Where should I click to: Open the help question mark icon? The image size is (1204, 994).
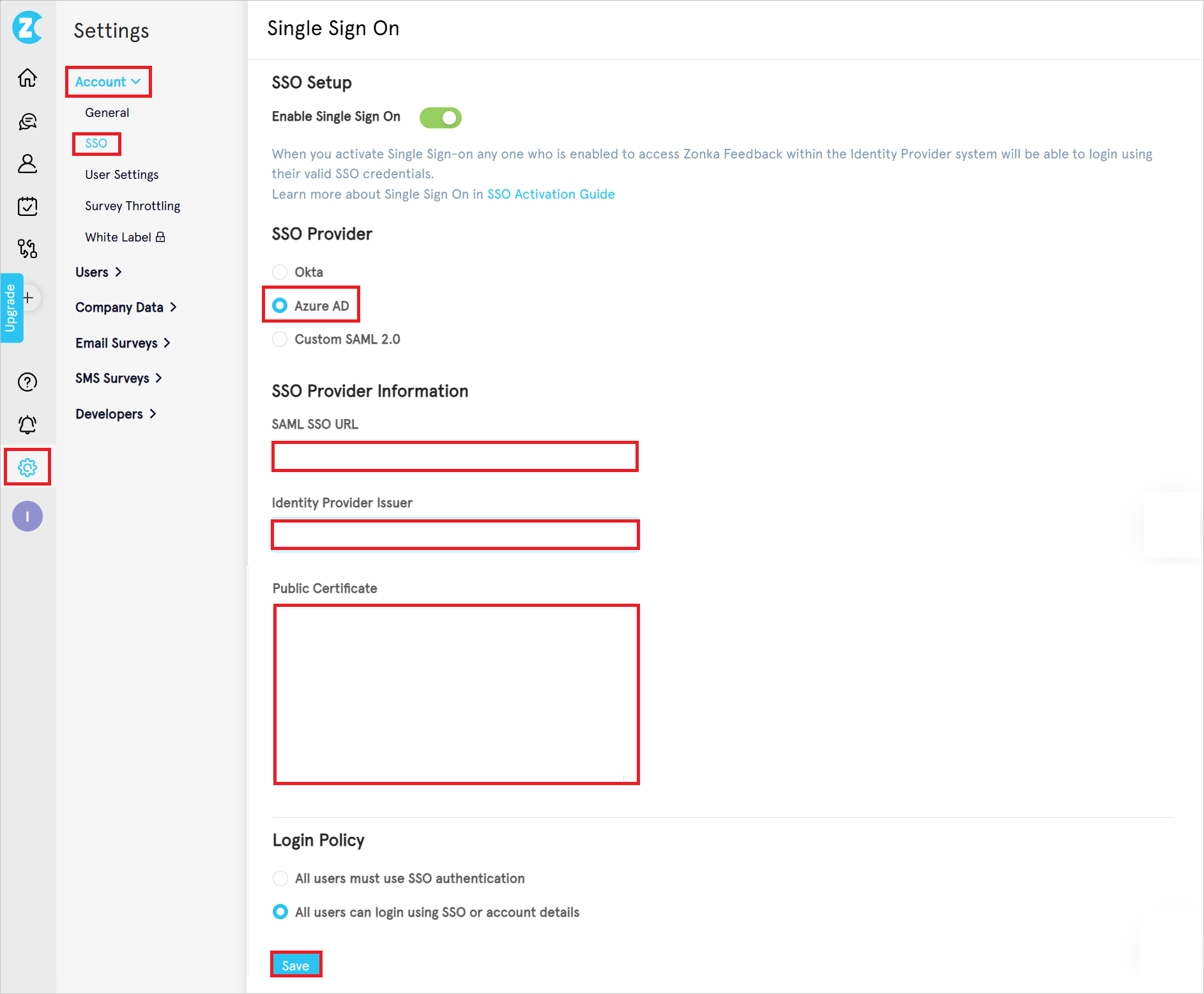27,382
